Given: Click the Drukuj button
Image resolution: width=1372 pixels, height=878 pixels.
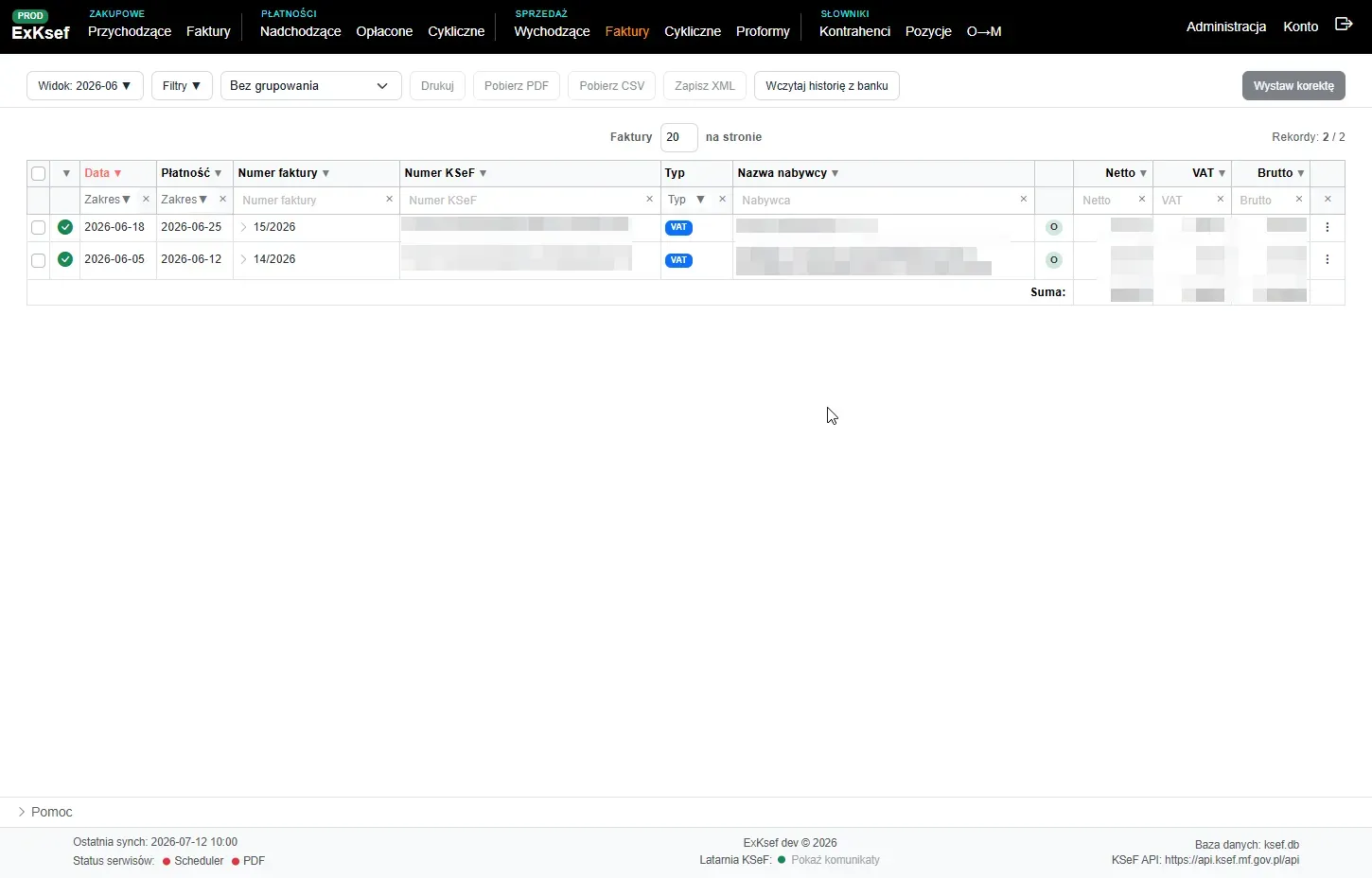Looking at the screenshot, I should tap(437, 85).
